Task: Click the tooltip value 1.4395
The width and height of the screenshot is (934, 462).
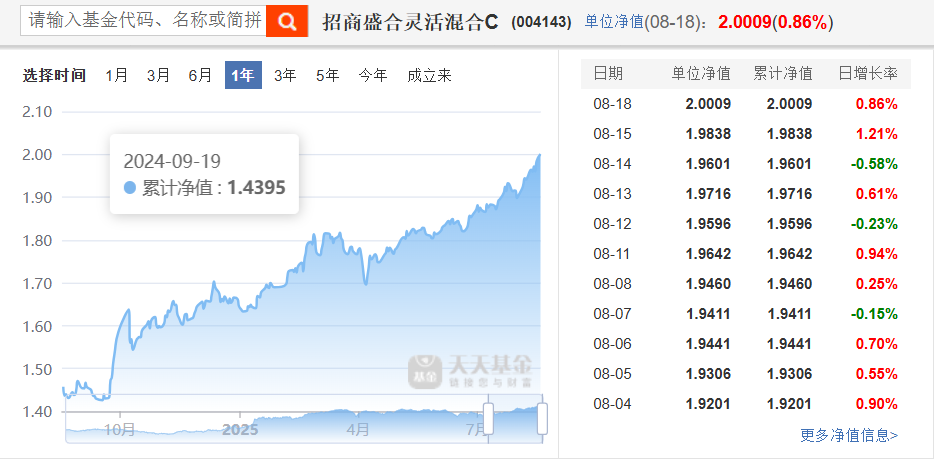Action: [x=257, y=188]
